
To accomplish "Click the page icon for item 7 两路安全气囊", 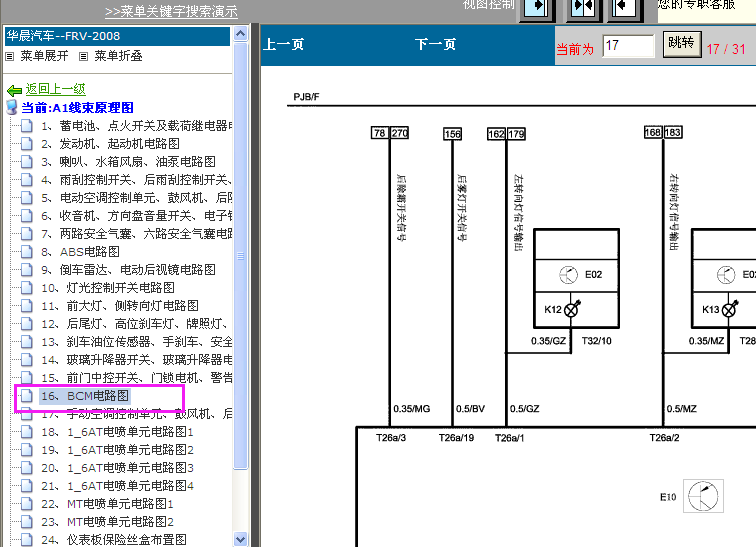I will pos(27,234).
